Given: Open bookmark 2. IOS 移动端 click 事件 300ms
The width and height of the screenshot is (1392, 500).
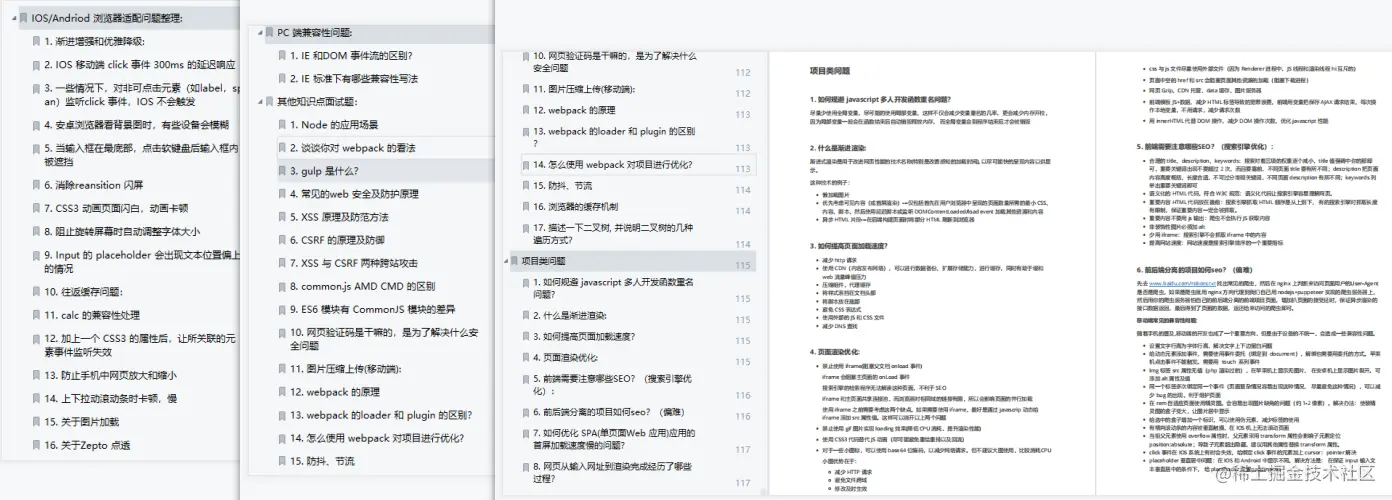Looking at the screenshot, I should point(140,64).
